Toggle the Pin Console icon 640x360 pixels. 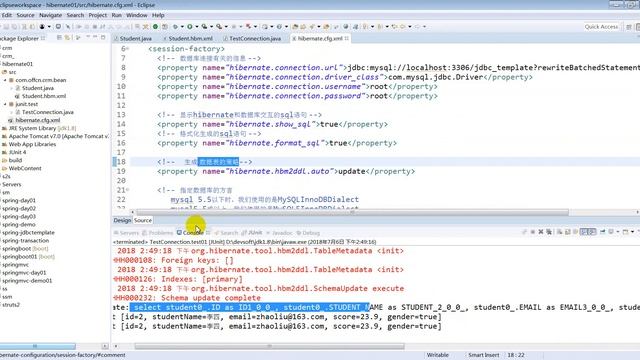(602, 232)
